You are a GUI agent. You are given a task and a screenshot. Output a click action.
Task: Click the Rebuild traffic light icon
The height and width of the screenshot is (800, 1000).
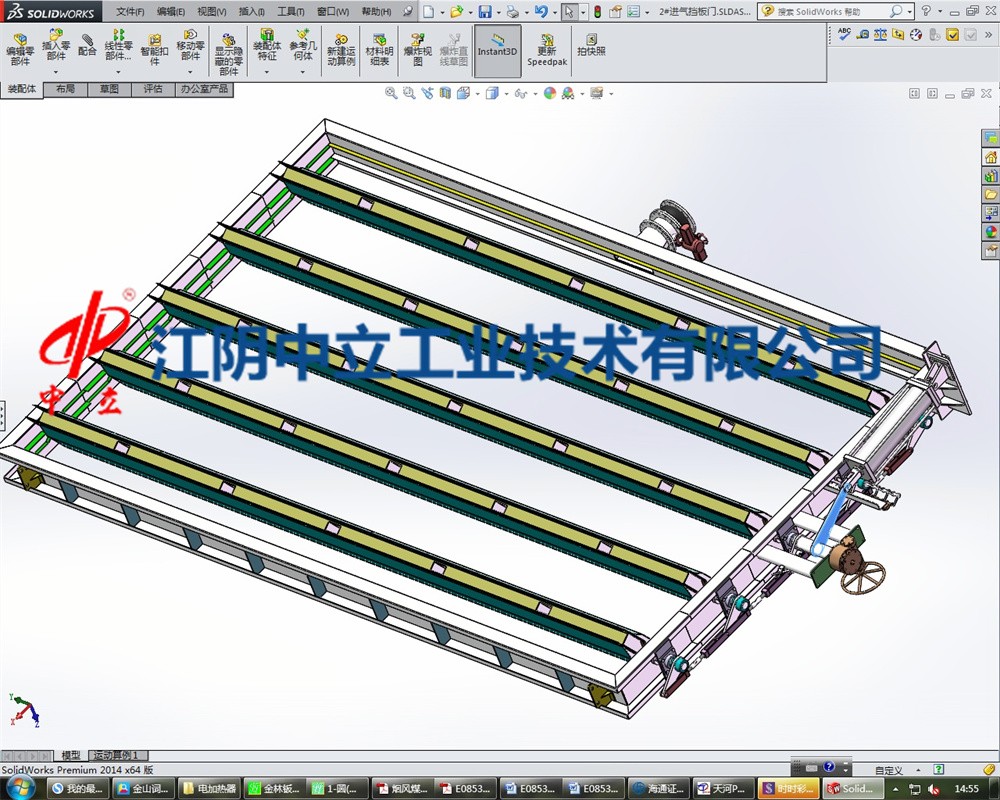[598, 11]
